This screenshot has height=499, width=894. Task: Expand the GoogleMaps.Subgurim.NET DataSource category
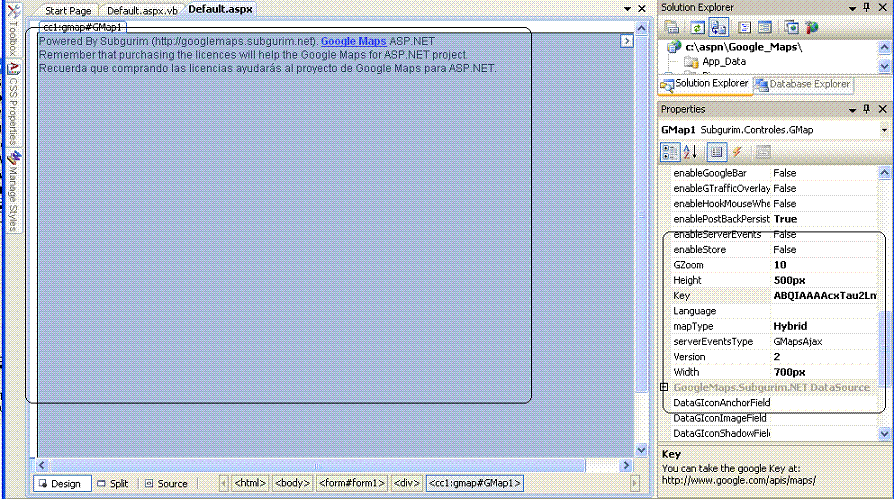[664, 387]
